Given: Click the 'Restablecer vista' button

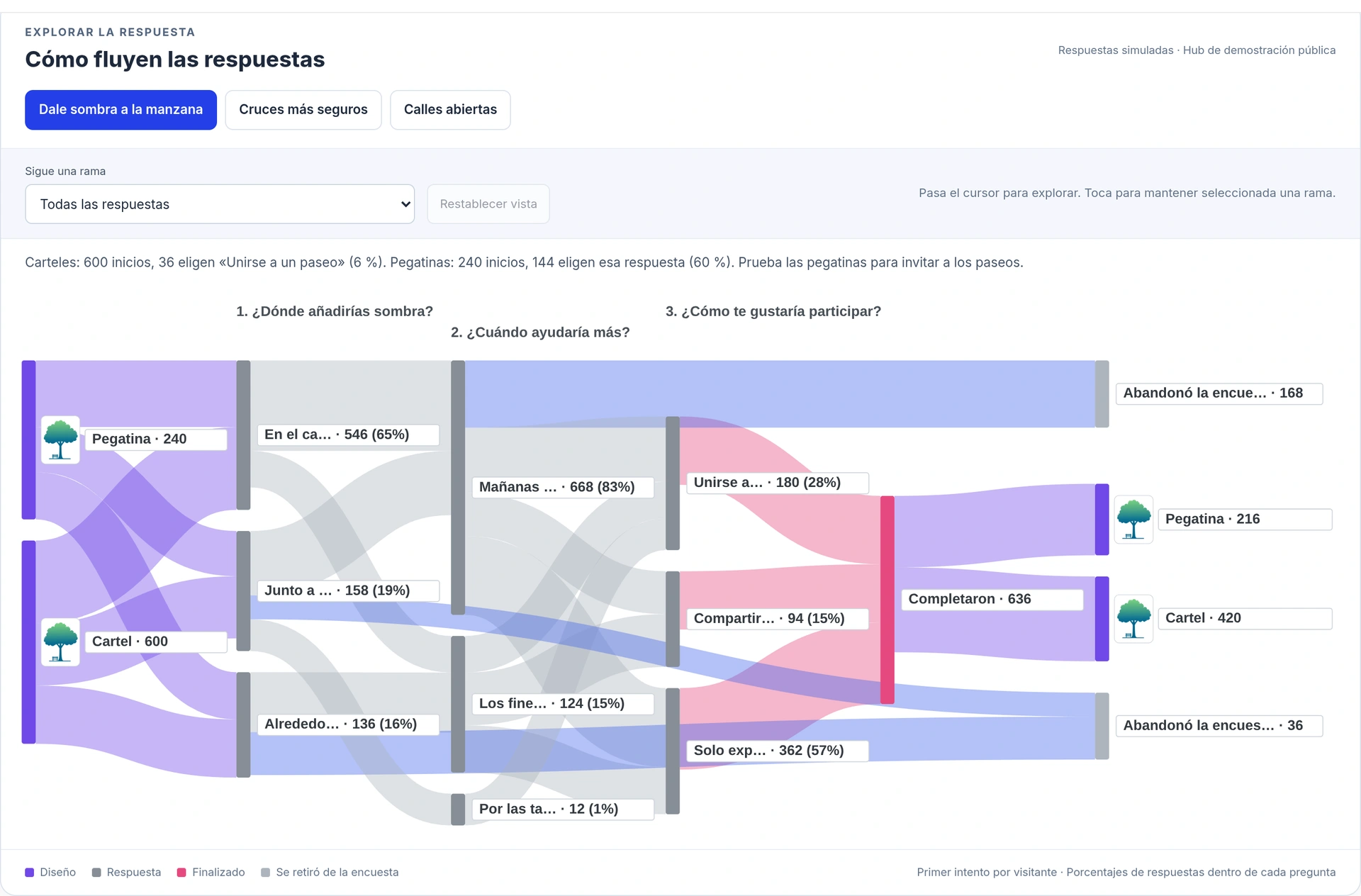Looking at the screenshot, I should point(488,204).
